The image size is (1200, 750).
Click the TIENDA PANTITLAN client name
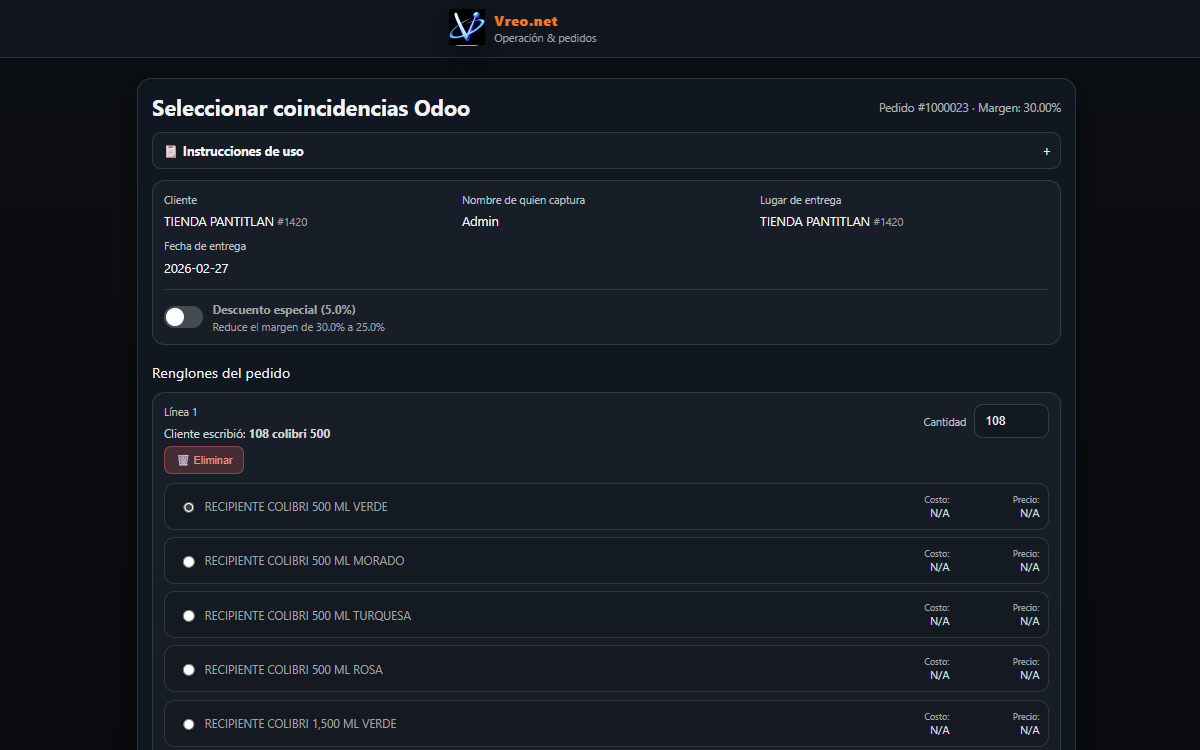pyautogui.click(x=218, y=222)
